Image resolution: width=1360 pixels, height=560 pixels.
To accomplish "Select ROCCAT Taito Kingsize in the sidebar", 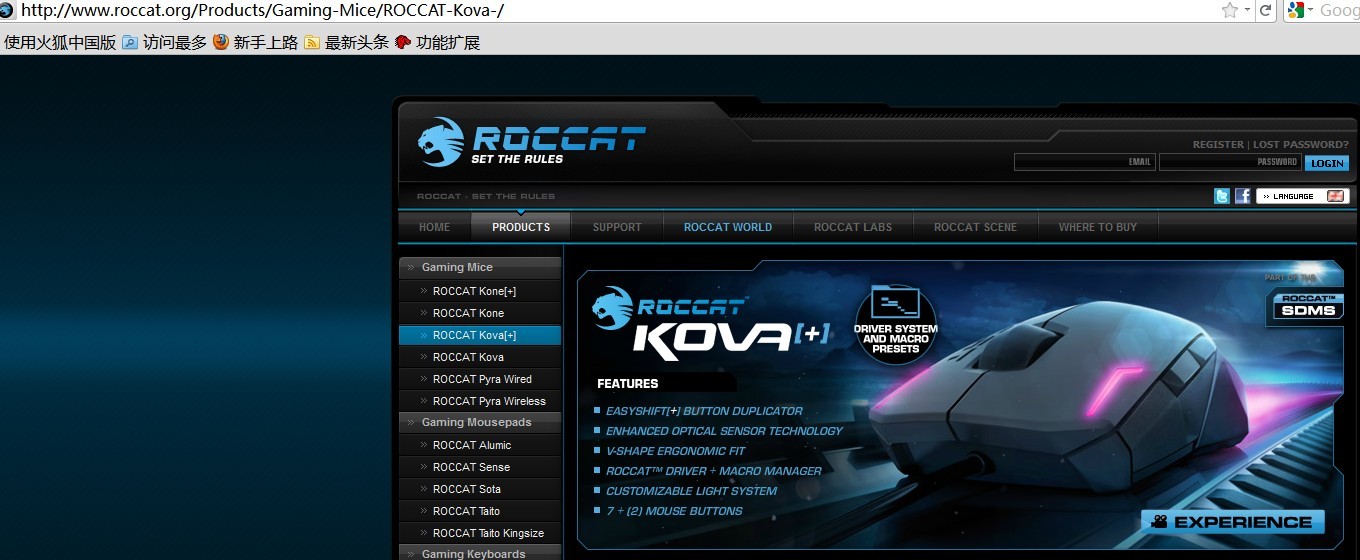I will click(480, 533).
